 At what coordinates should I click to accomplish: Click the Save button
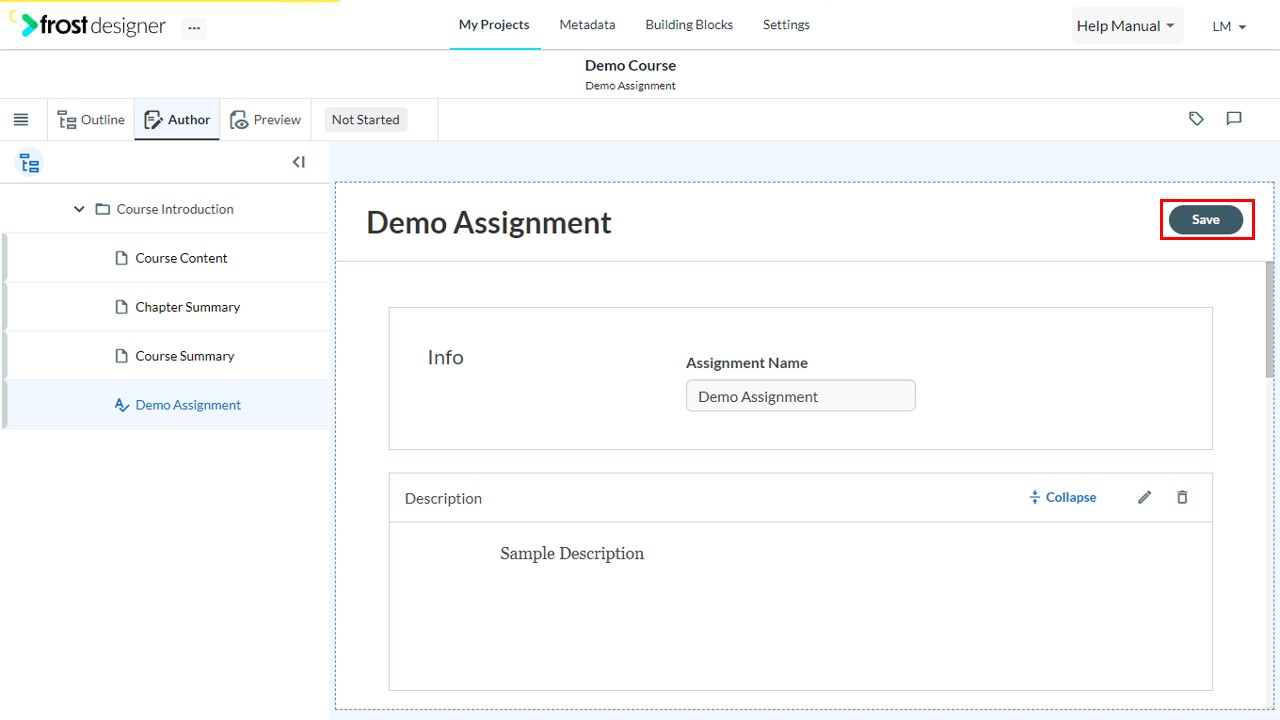click(1206, 220)
